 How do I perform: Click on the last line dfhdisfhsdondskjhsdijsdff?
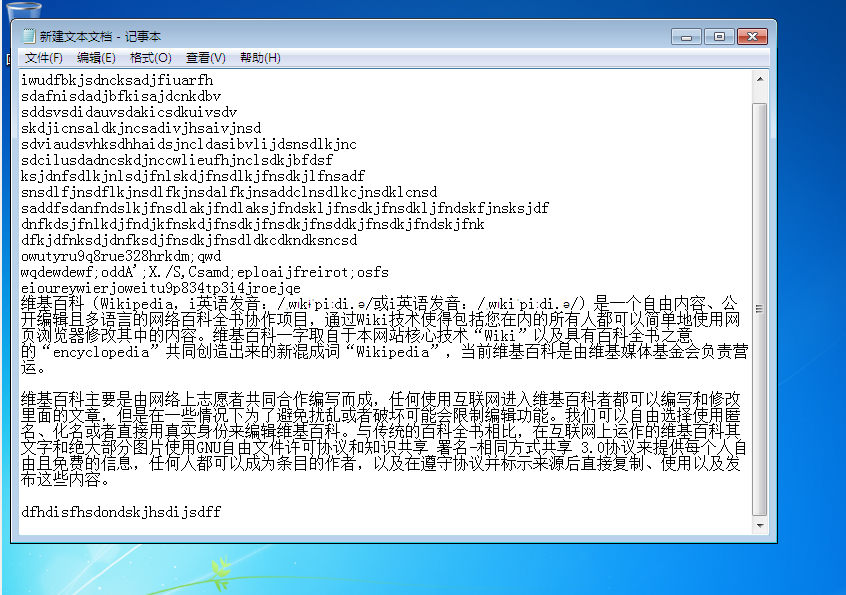point(119,511)
